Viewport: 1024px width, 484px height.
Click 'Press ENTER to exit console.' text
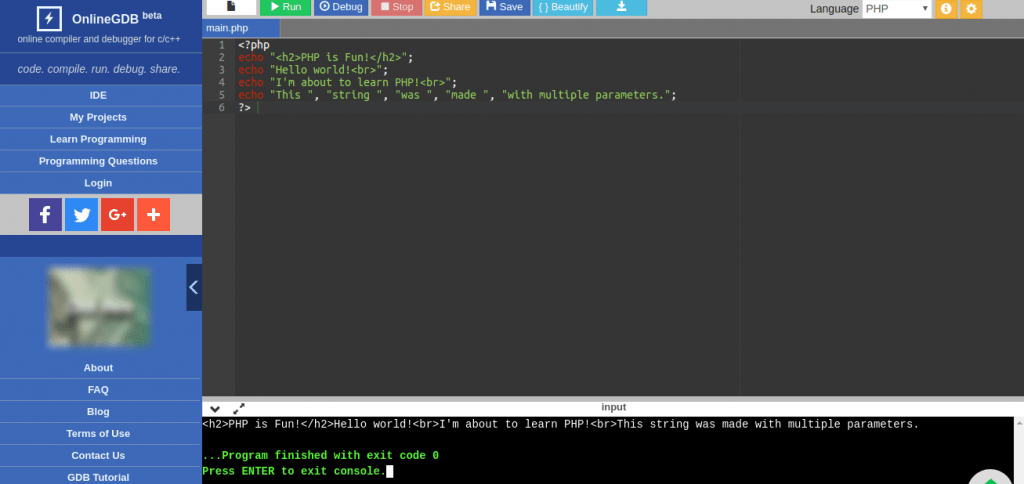coord(295,471)
